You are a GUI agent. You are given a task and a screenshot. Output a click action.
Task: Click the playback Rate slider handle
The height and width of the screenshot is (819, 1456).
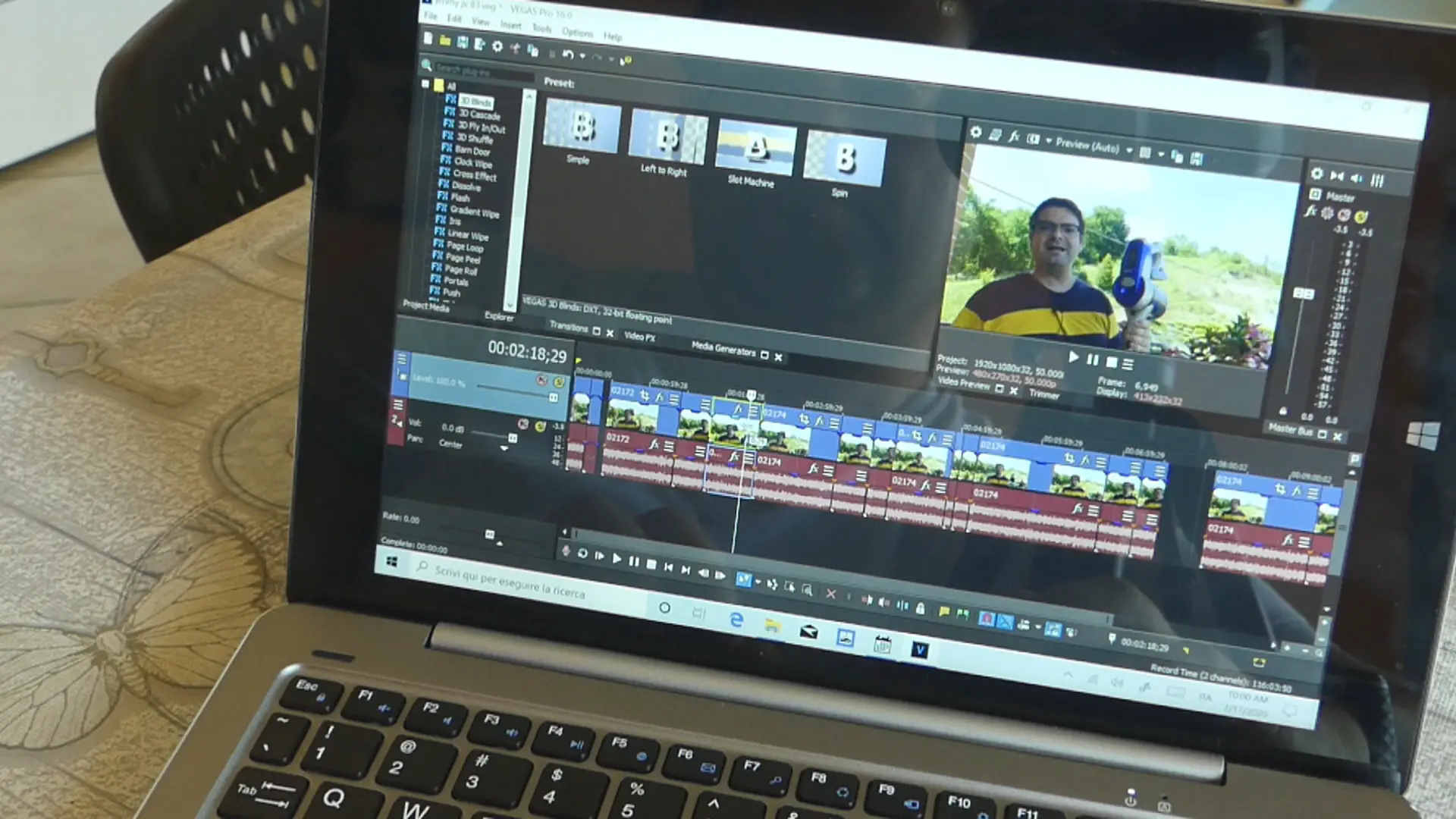pyautogui.click(x=490, y=535)
